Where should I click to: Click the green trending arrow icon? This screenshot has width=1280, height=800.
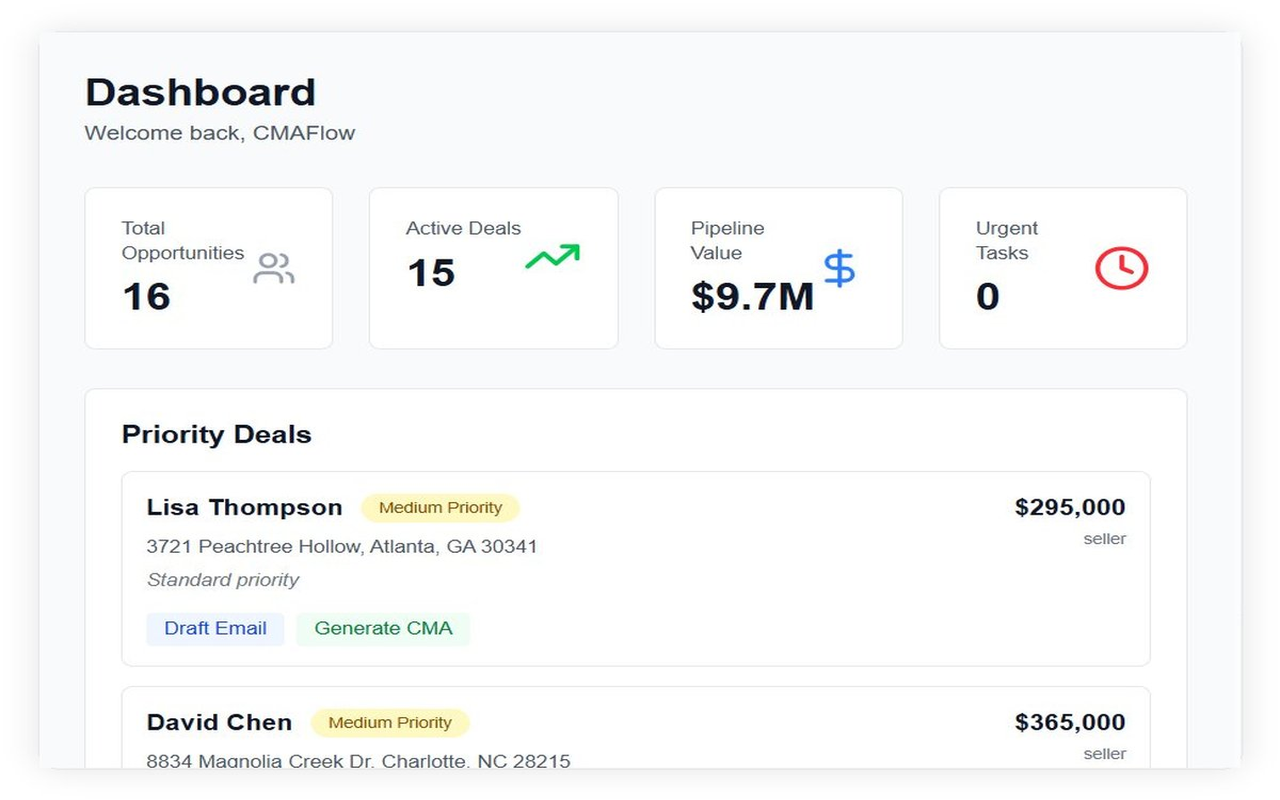[552, 257]
